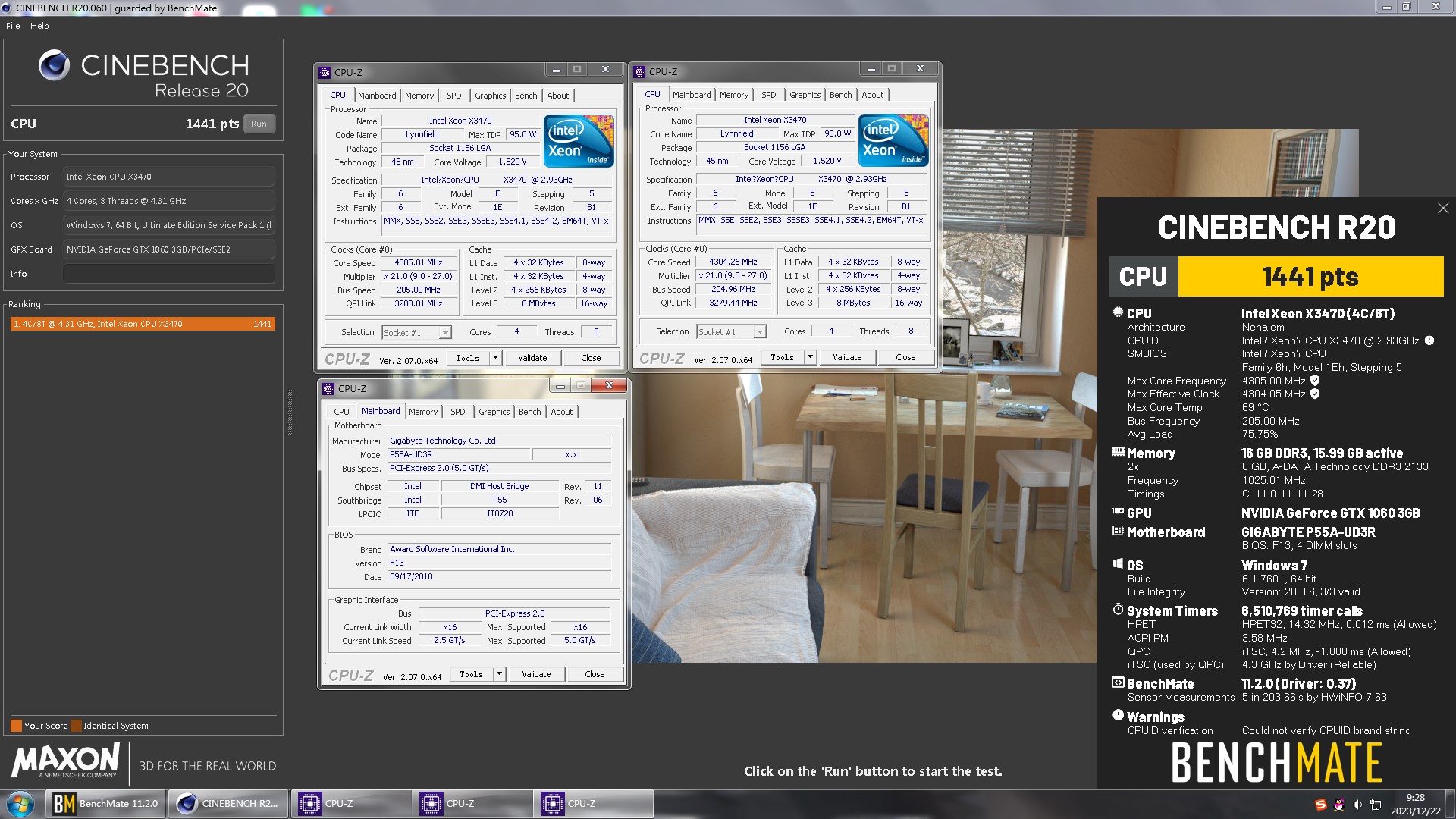Click the third CPU-Z taskbar button
Viewport: 1456px width, 819px height.
point(594,804)
